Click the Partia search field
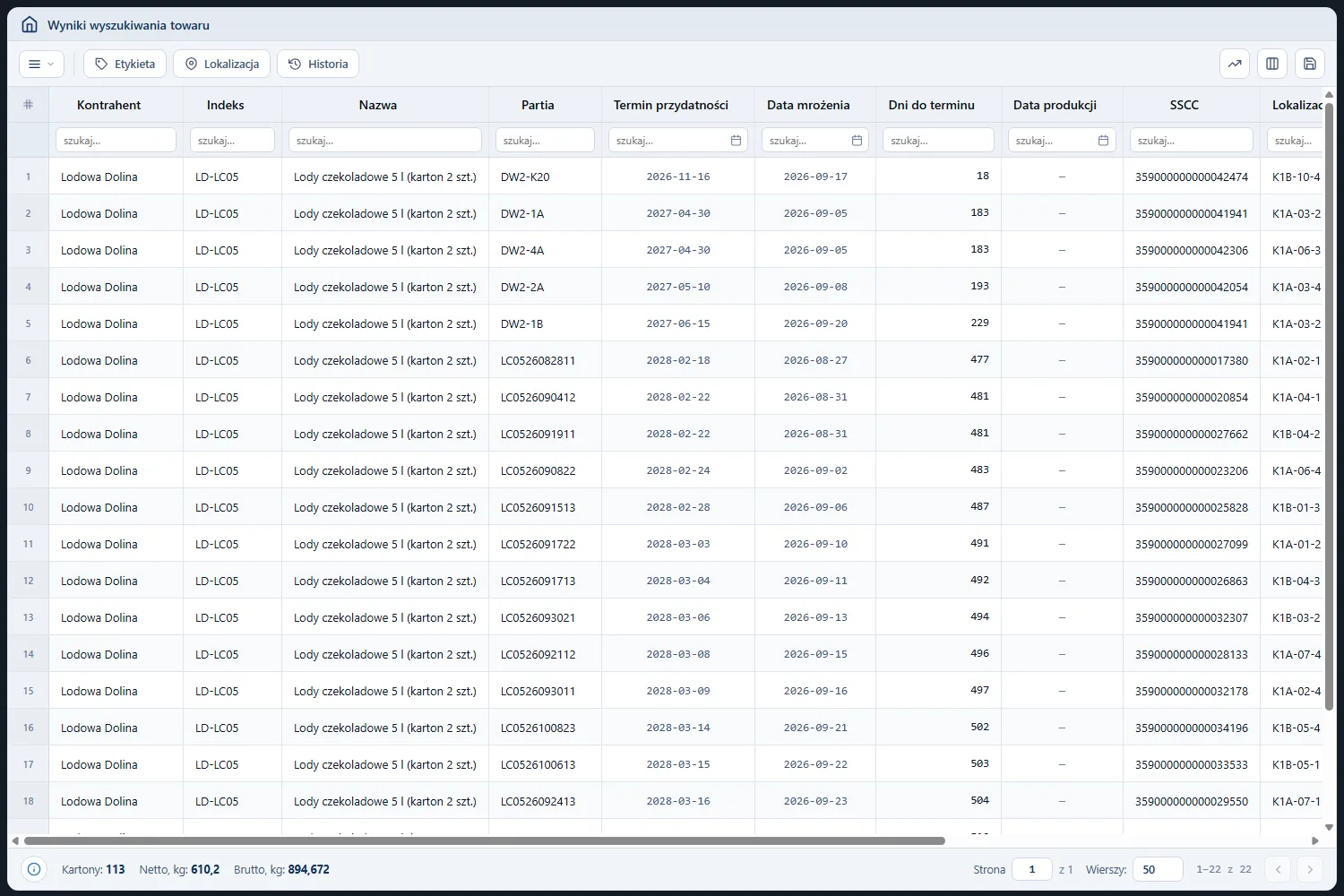1344x896 pixels. pos(545,141)
